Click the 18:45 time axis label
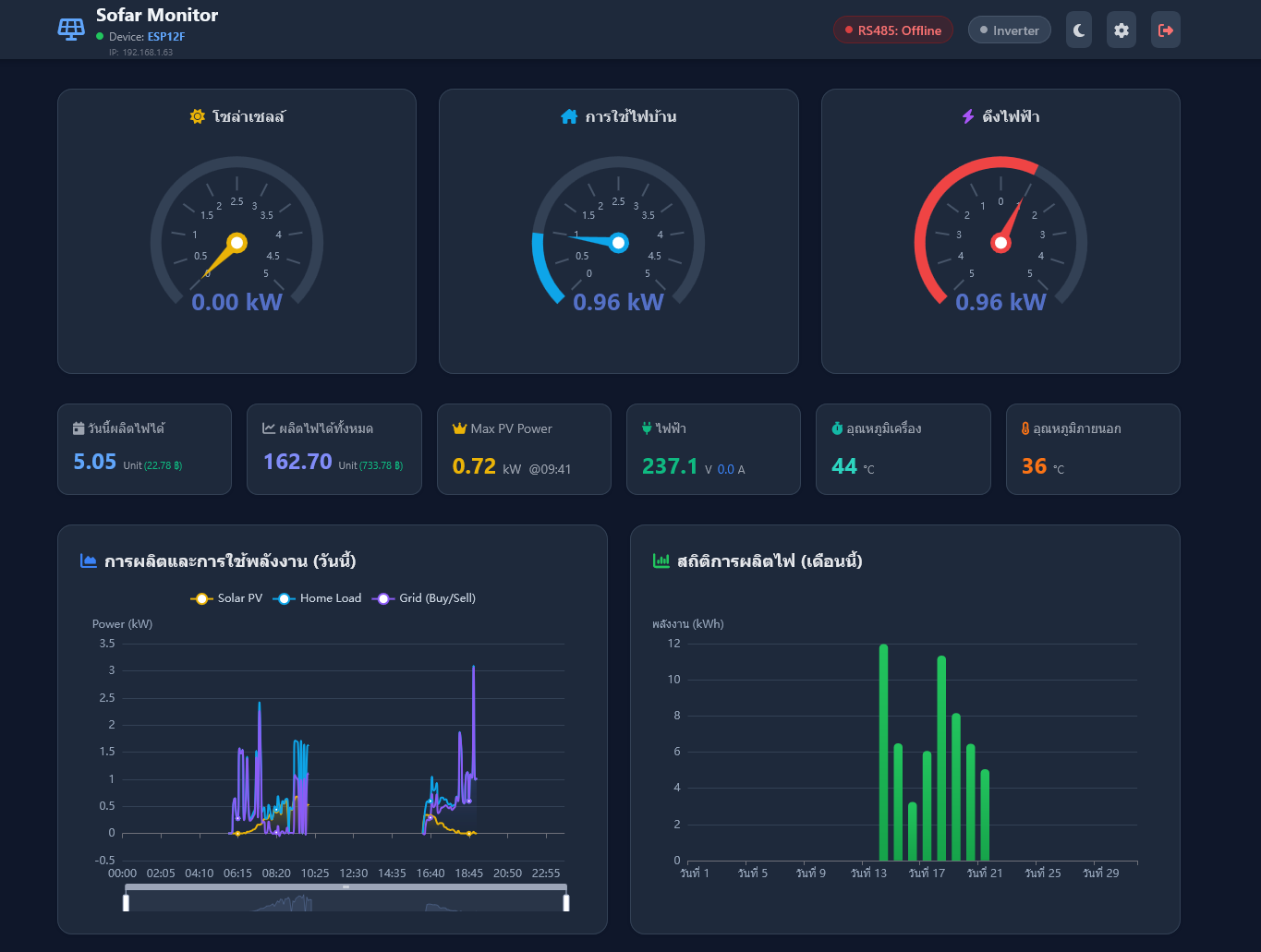Viewport: 1261px width, 952px height. tap(469, 873)
